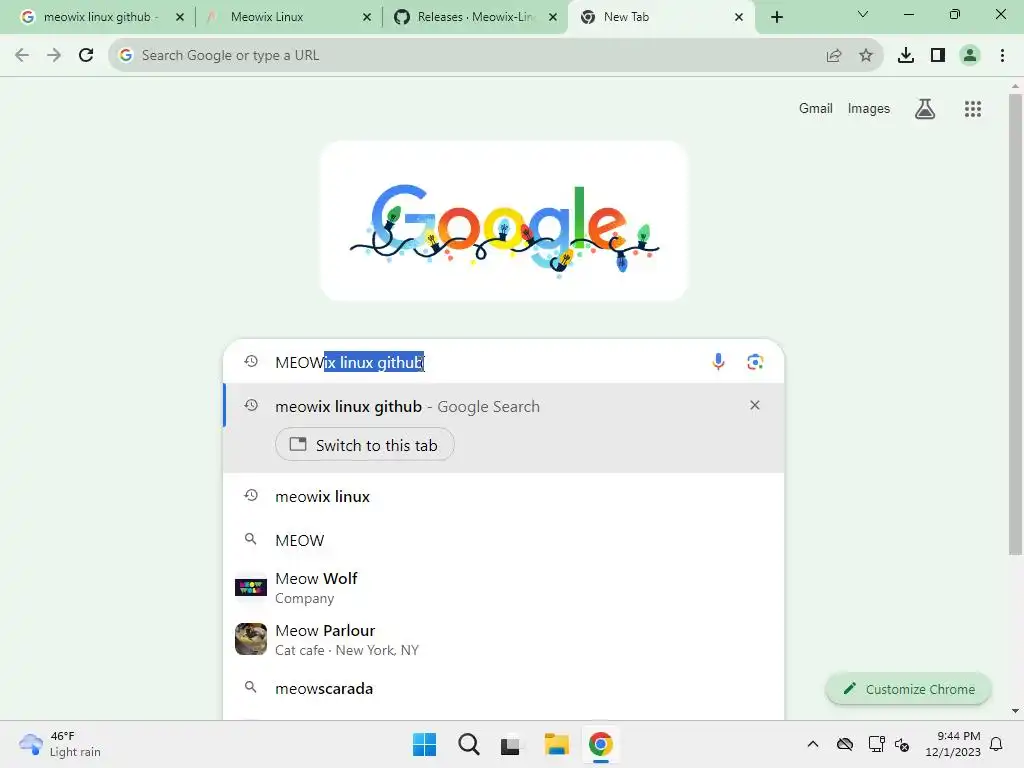This screenshot has width=1024, height=768.
Task: Select the meowscarada suggestion
Action: tap(503, 688)
